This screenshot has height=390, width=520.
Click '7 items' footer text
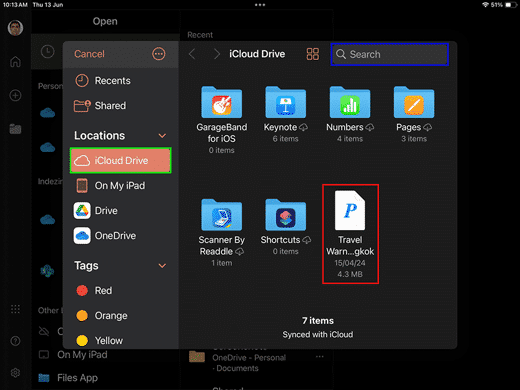point(318,321)
